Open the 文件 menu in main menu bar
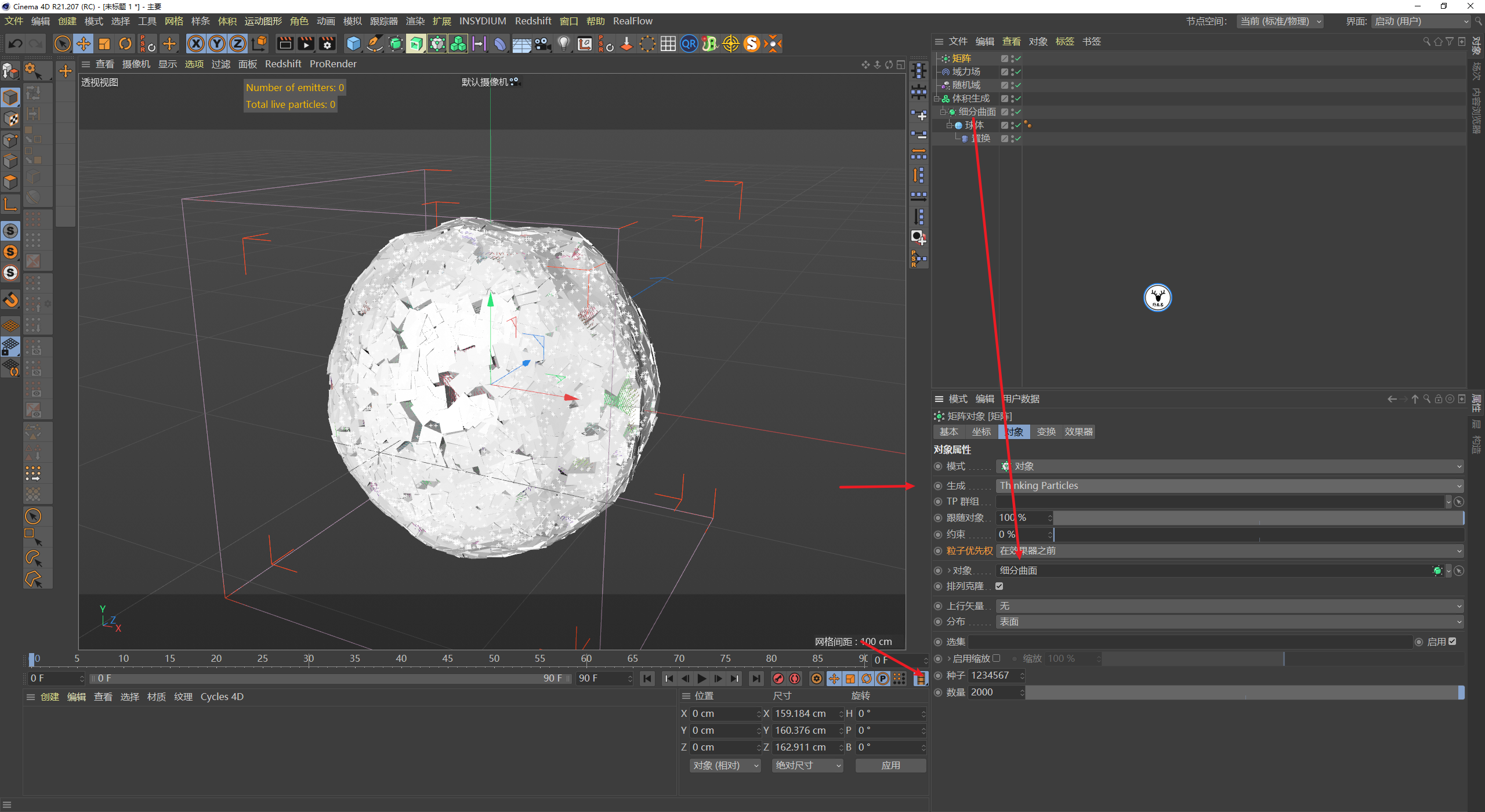Screen dimensions: 1485x812 pos(14,21)
